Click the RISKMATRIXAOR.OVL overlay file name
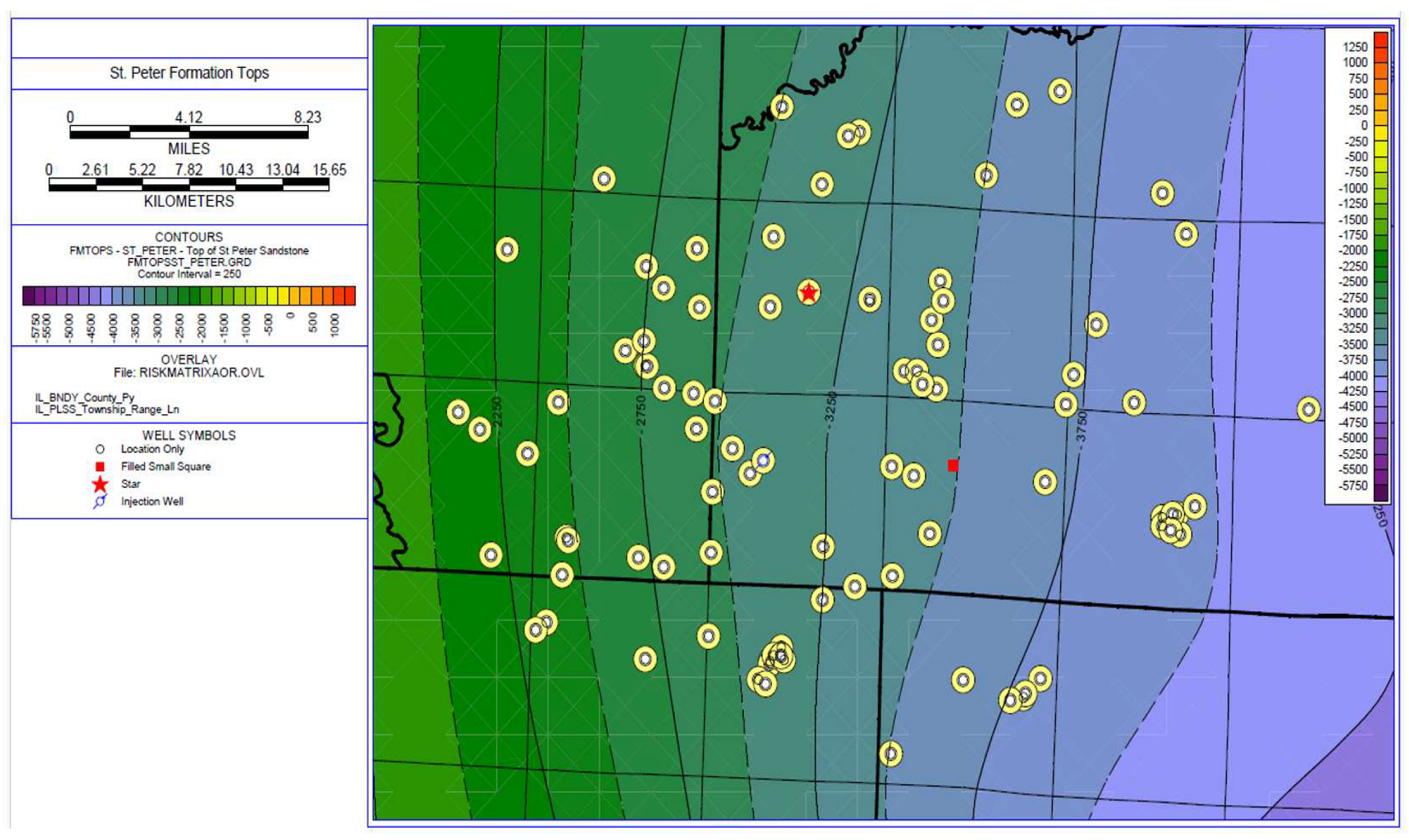 click(201, 373)
